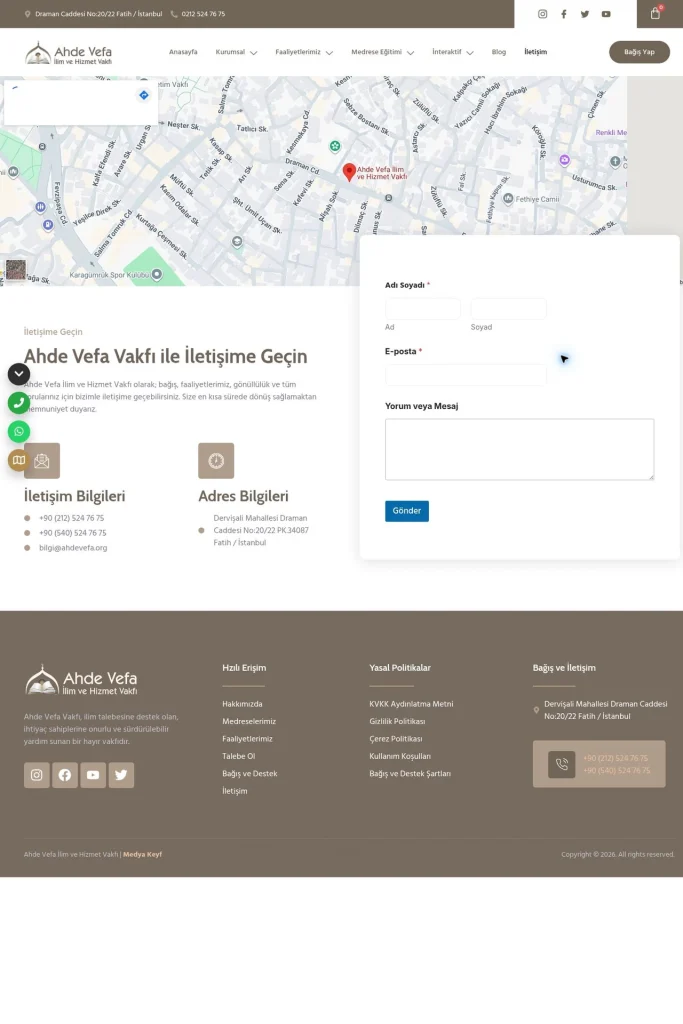Open Twitter from the top bar

[584, 14]
